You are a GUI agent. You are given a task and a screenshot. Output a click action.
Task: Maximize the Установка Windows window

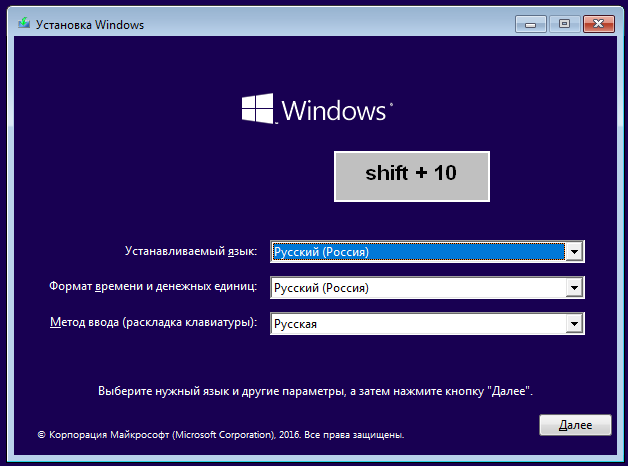(565, 24)
